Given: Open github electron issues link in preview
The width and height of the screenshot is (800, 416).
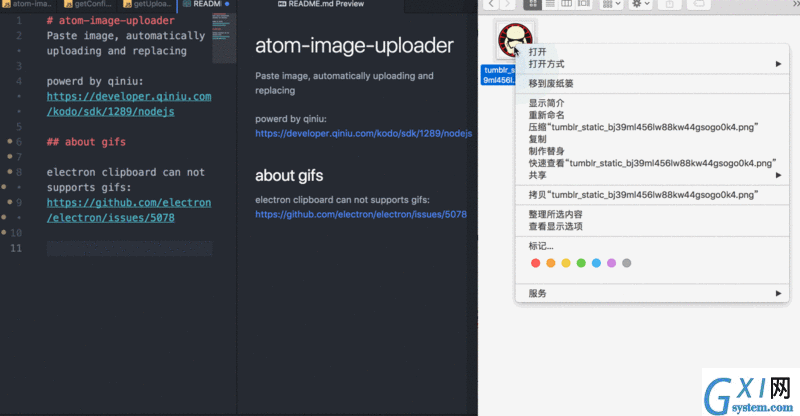Looking at the screenshot, I should click(361, 214).
